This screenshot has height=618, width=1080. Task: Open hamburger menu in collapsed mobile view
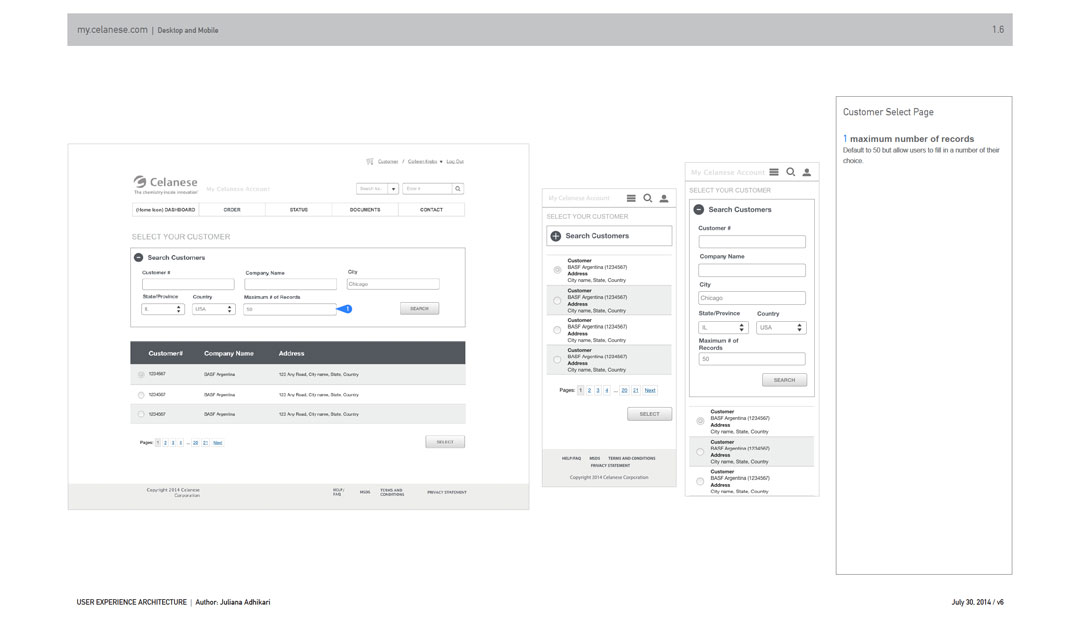point(631,198)
